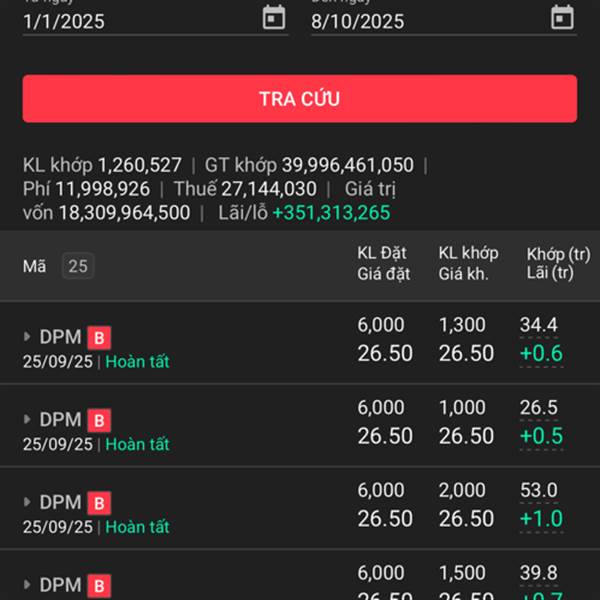
Task: Click the +0.6 profit value link
Action: tap(541, 354)
